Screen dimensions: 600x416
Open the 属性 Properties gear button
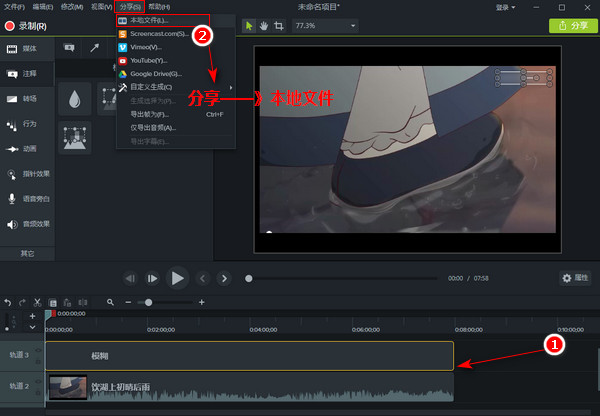pyautogui.click(x=575, y=278)
